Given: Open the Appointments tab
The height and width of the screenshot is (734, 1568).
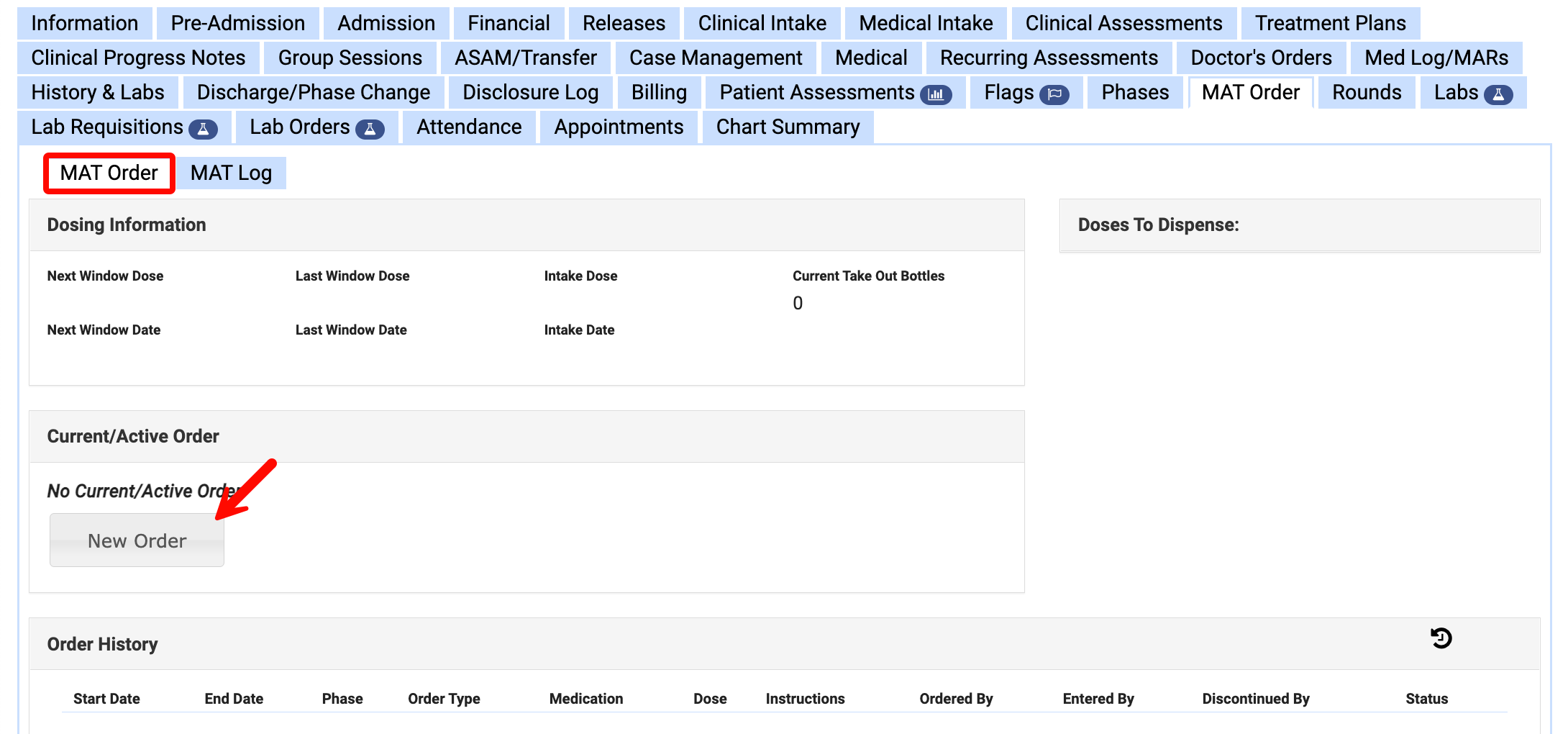Looking at the screenshot, I should pos(619,127).
